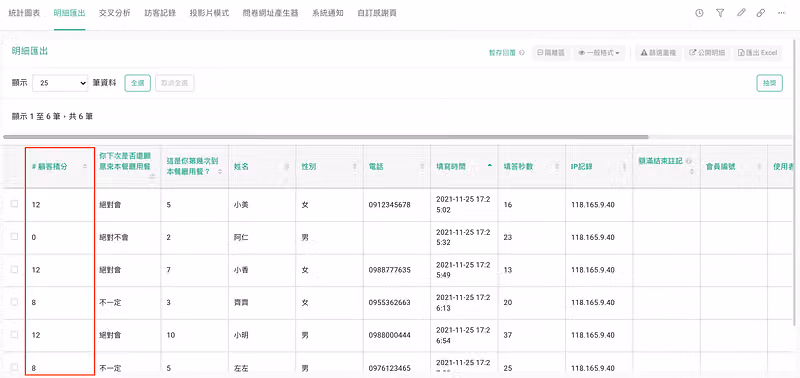Open the rows-per-page dropdown showing 25
This screenshot has height=378, width=800.
point(60,83)
